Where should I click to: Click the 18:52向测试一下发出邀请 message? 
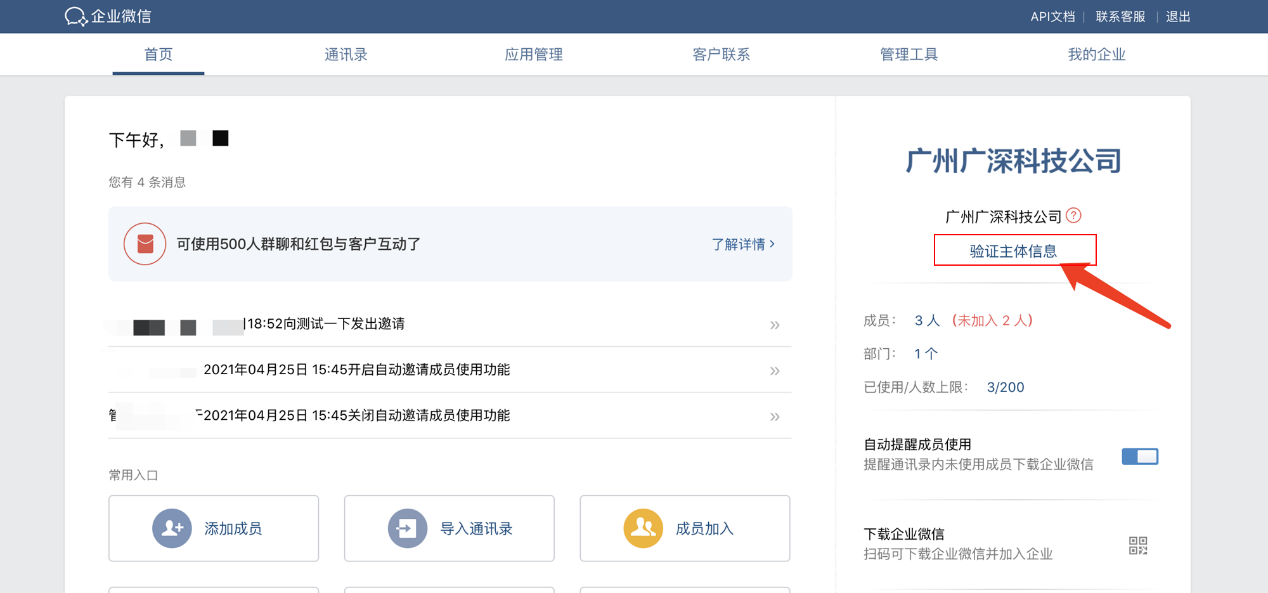click(x=323, y=324)
